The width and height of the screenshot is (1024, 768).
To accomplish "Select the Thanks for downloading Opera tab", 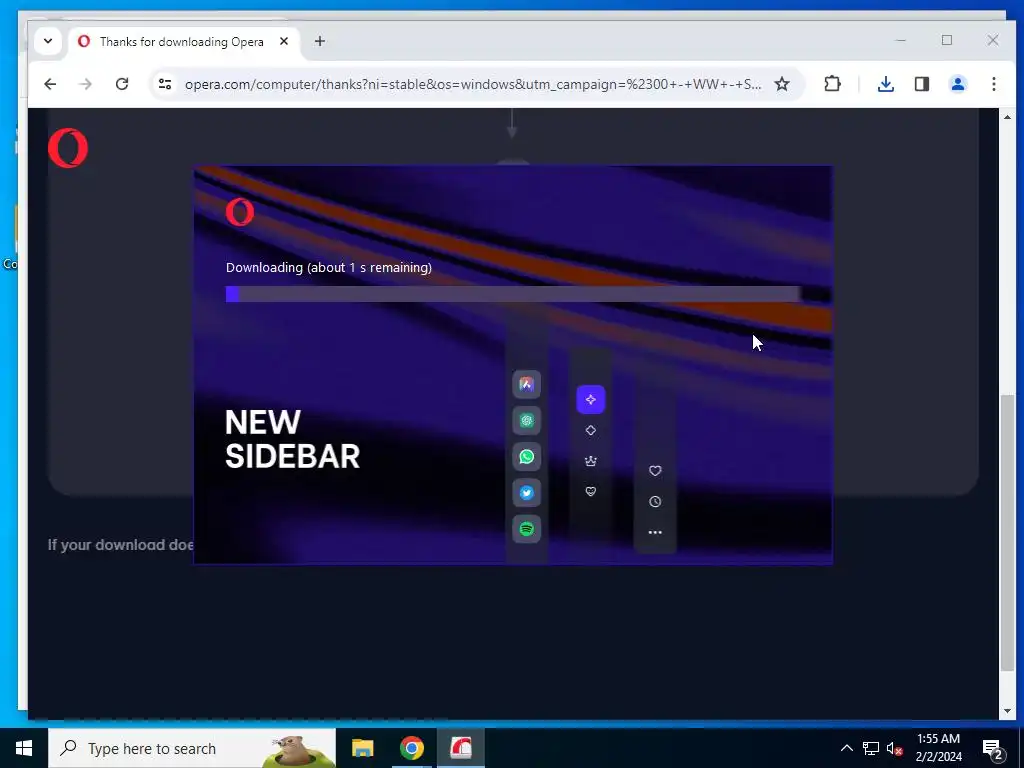I will click(x=182, y=42).
